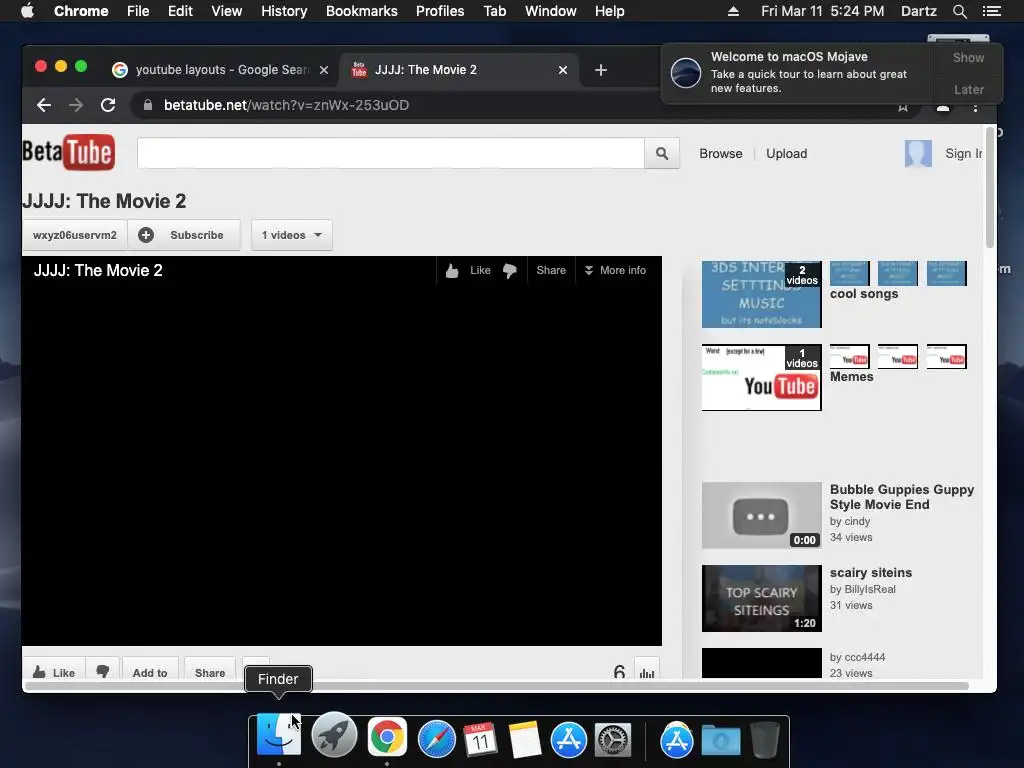This screenshot has width=1024, height=768.
Task: Click the BetaTube logo
Action: coord(69,152)
